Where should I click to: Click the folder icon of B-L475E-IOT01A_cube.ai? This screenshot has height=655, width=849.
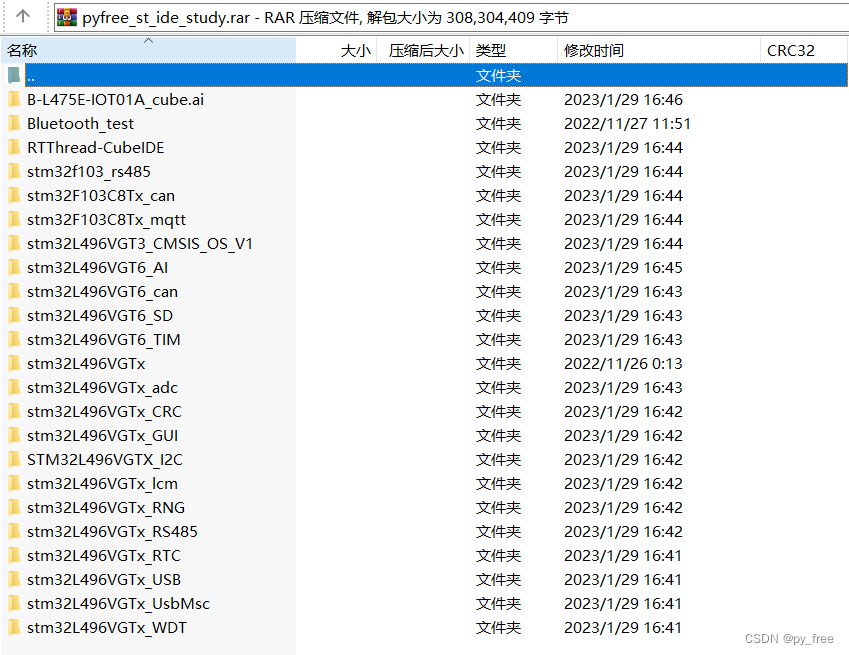point(14,99)
